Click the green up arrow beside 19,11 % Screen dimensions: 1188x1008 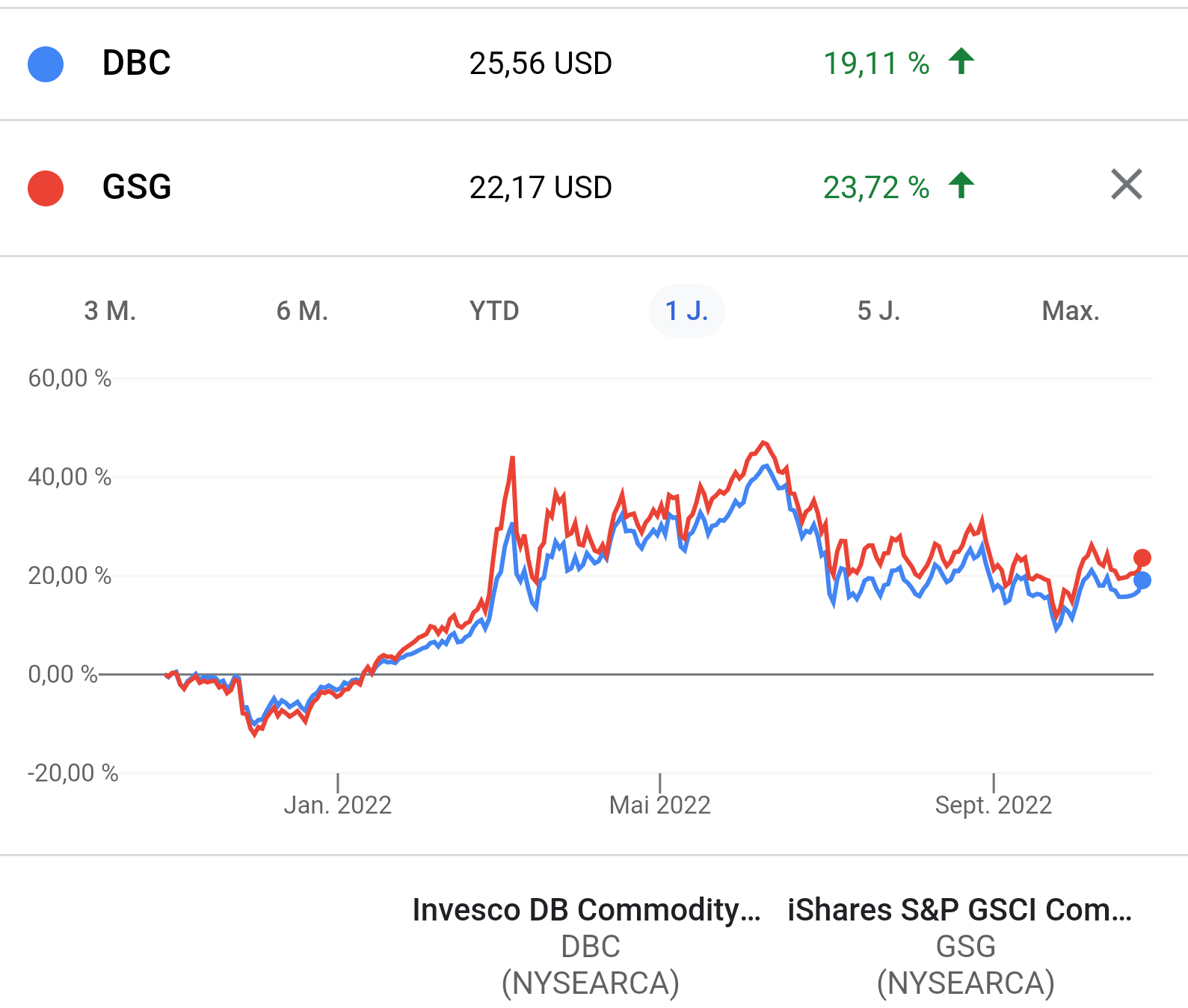(961, 61)
